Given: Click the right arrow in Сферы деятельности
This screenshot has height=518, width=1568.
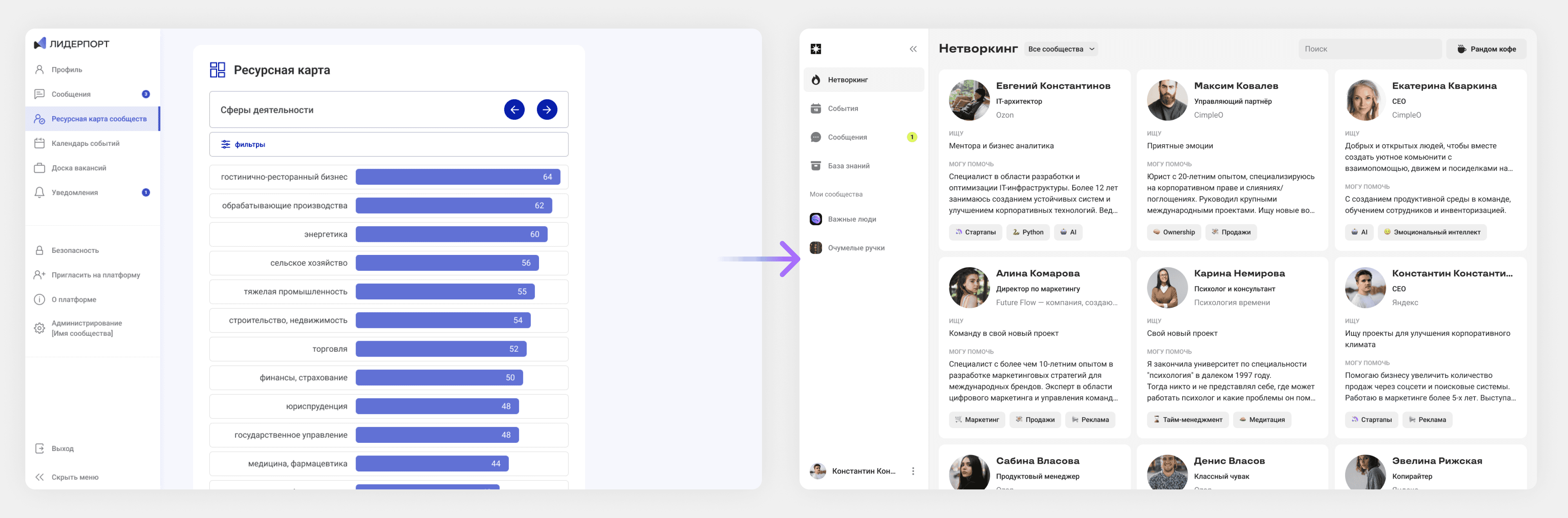Looking at the screenshot, I should (x=547, y=109).
